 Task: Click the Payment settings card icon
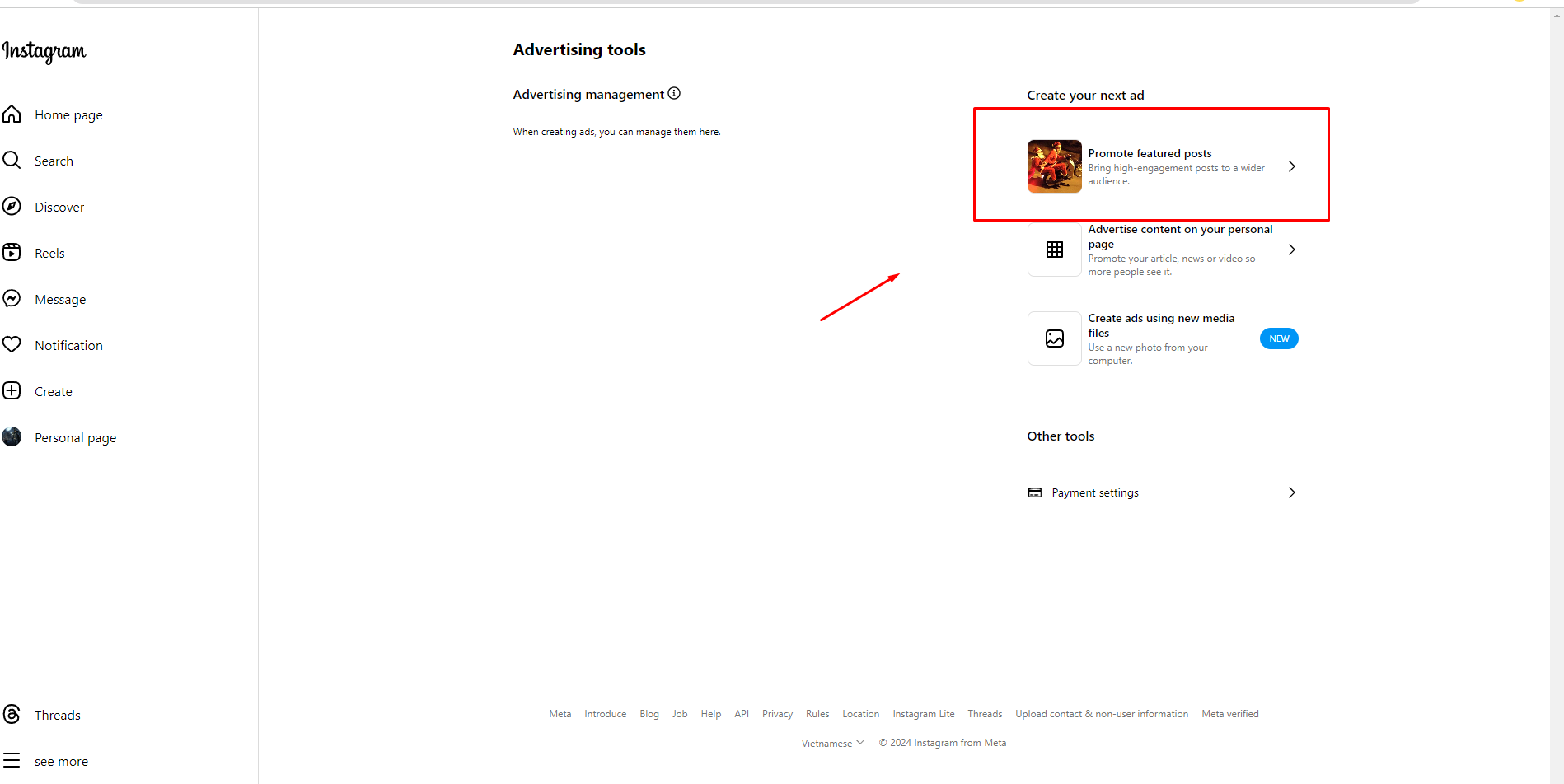1035,492
